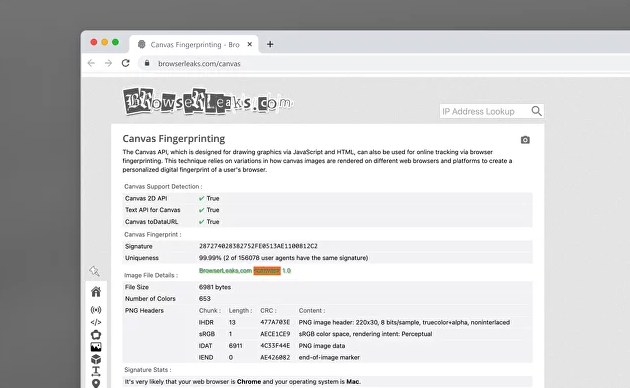Open the image picture sidebar icon

pyautogui.click(x=96, y=347)
